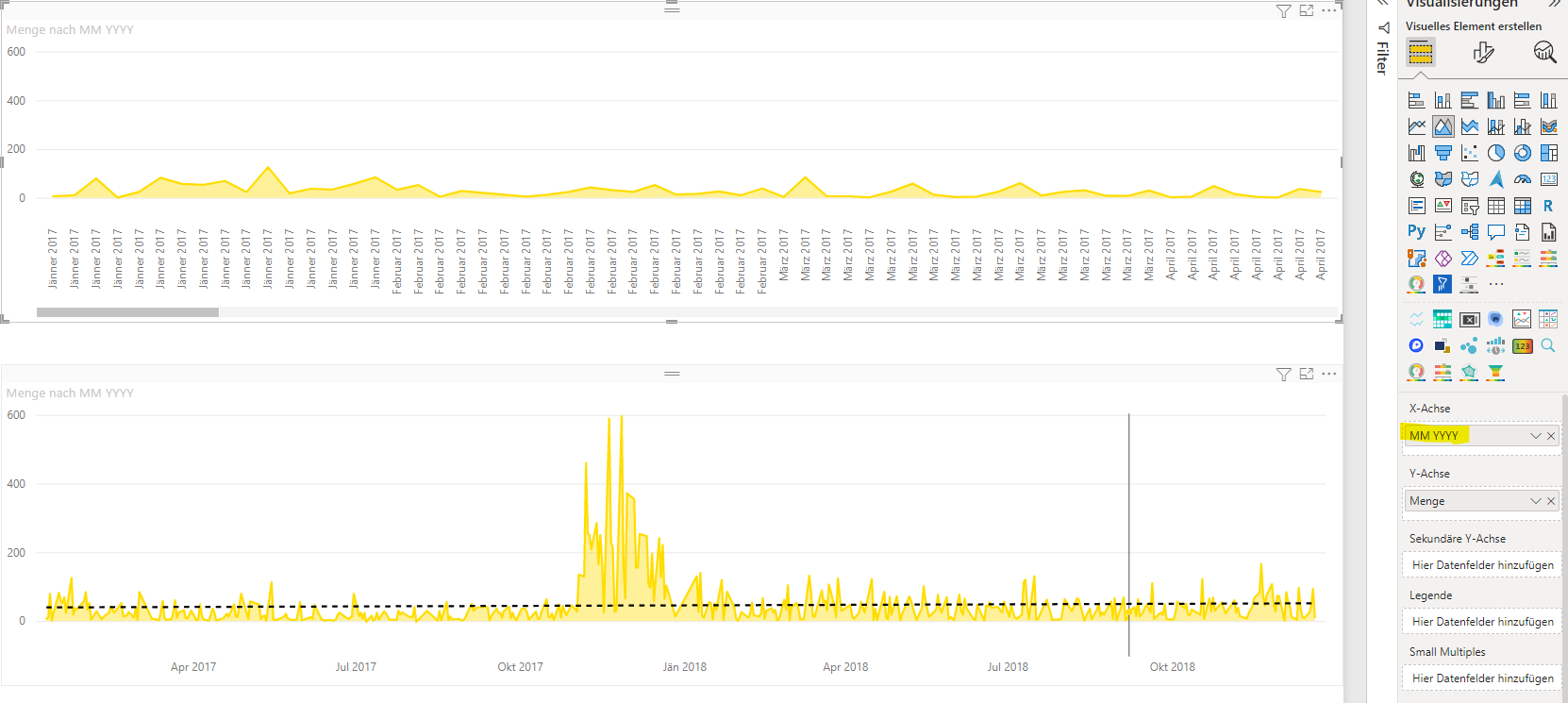The height and width of the screenshot is (703, 1568).
Task: Expand MM YYYY field dropdown chevron
Action: point(1536,436)
